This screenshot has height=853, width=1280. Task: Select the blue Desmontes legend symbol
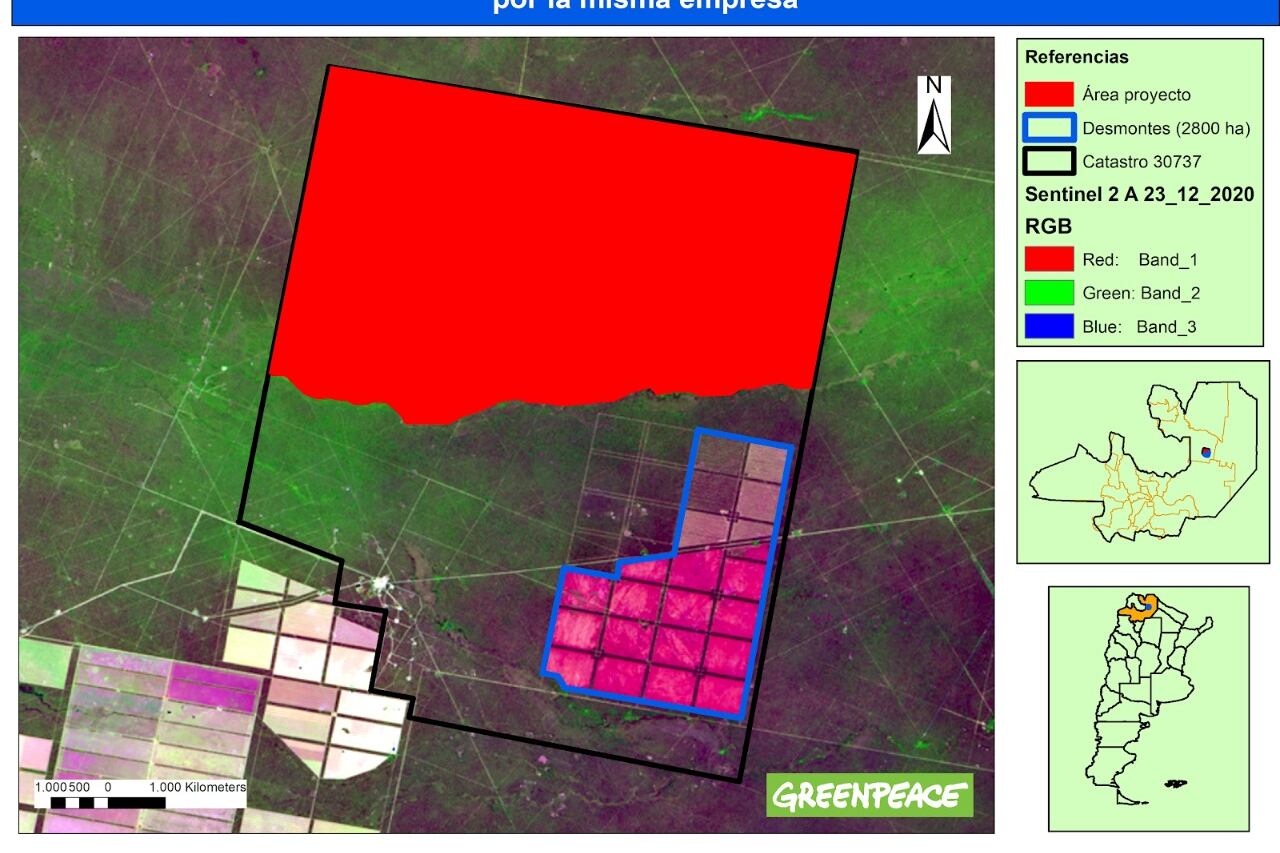click(x=1049, y=127)
